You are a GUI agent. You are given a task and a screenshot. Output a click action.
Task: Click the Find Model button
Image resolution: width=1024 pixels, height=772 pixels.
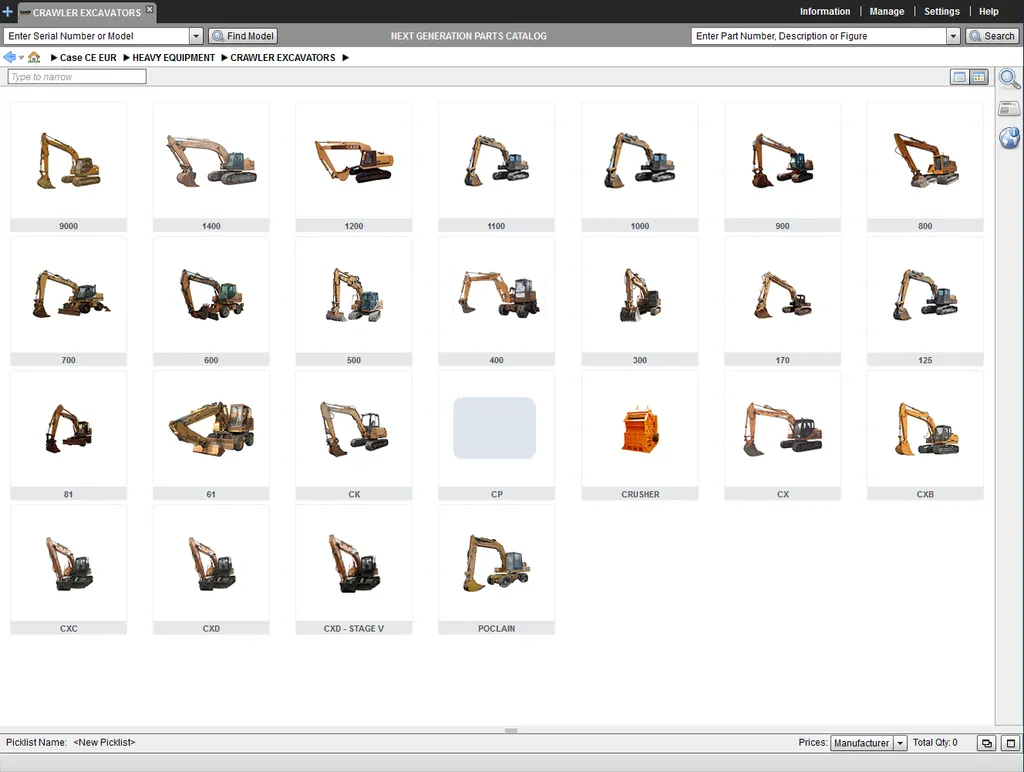click(x=243, y=36)
